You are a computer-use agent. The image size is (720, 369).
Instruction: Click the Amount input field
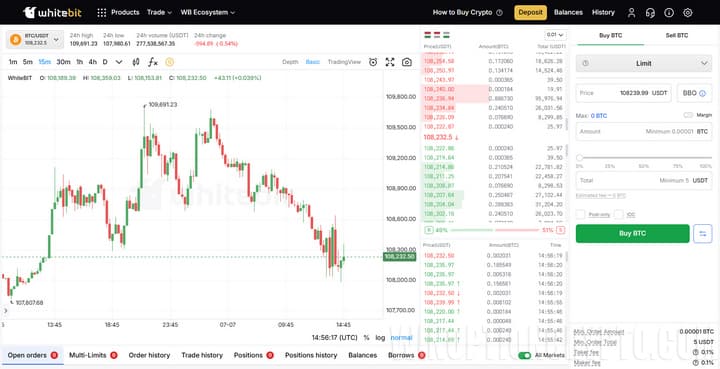point(644,132)
